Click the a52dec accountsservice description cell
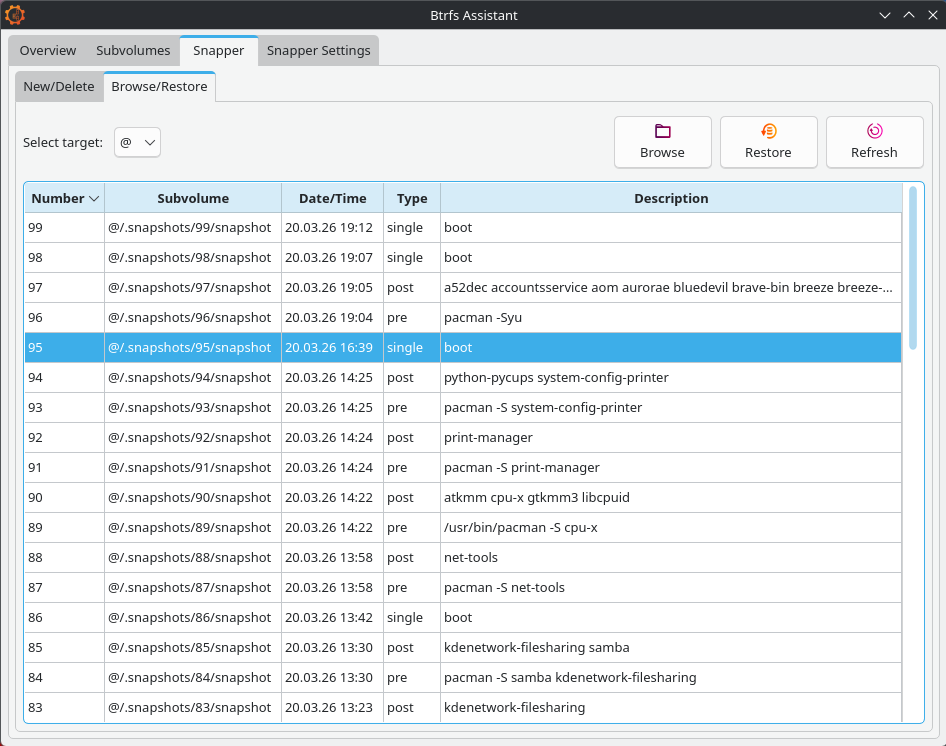Viewport: 946px width, 746px height. [671, 287]
